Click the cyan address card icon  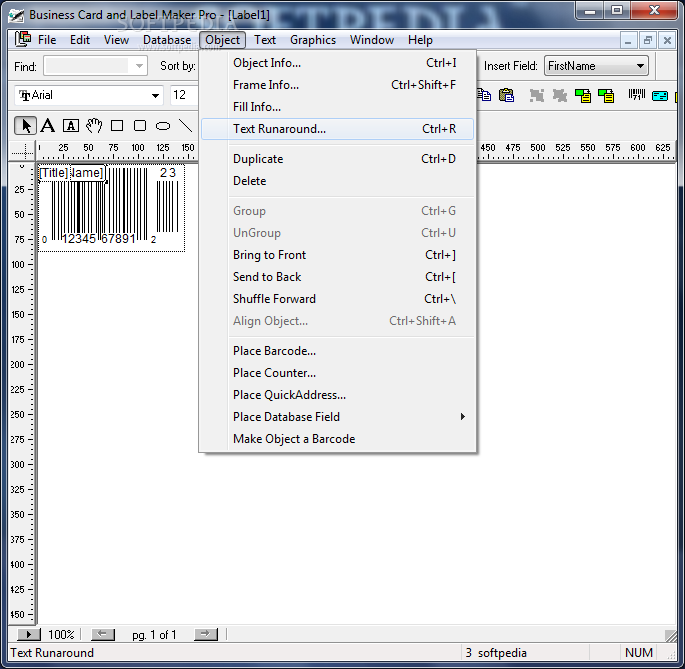[660, 96]
